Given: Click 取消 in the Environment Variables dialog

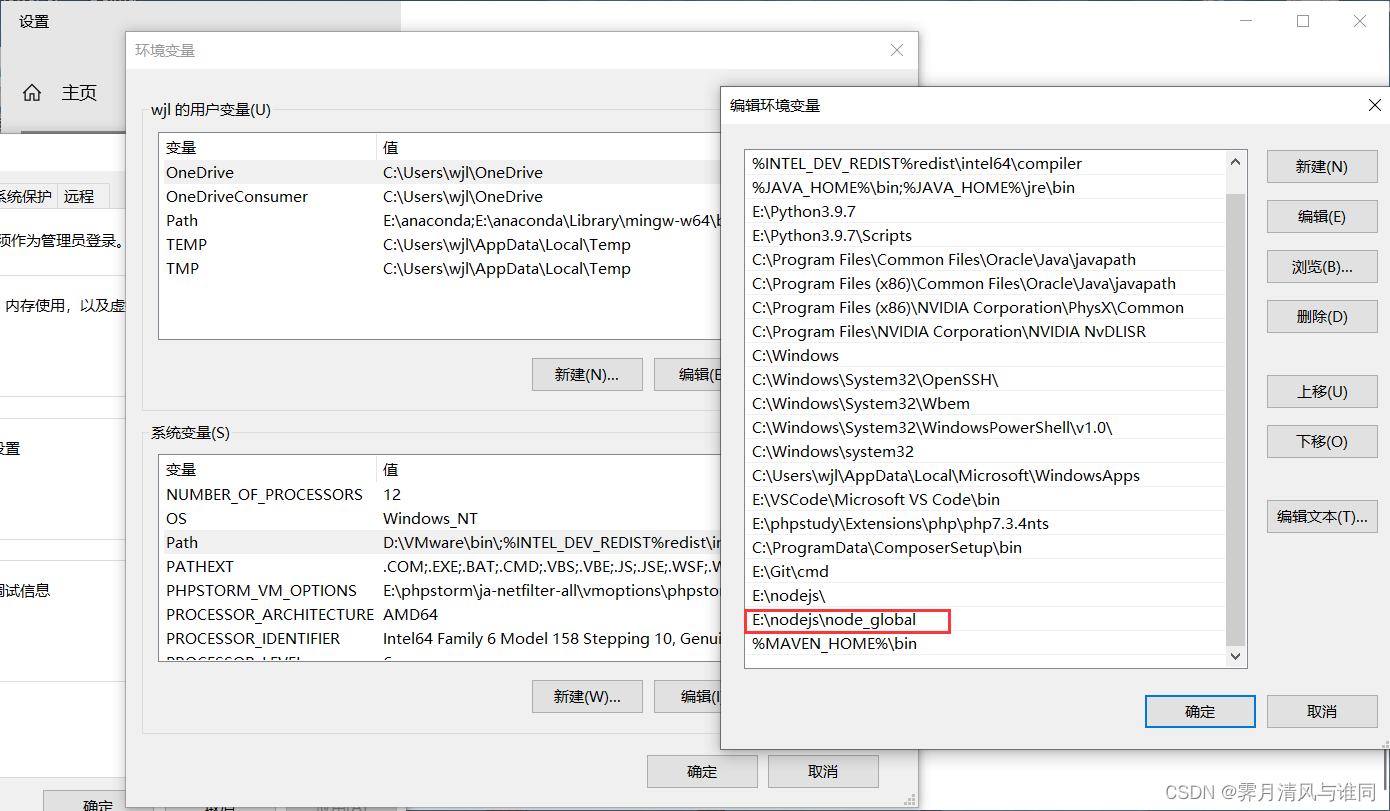Looking at the screenshot, I should pyautogui.click(x=823, y=772).
